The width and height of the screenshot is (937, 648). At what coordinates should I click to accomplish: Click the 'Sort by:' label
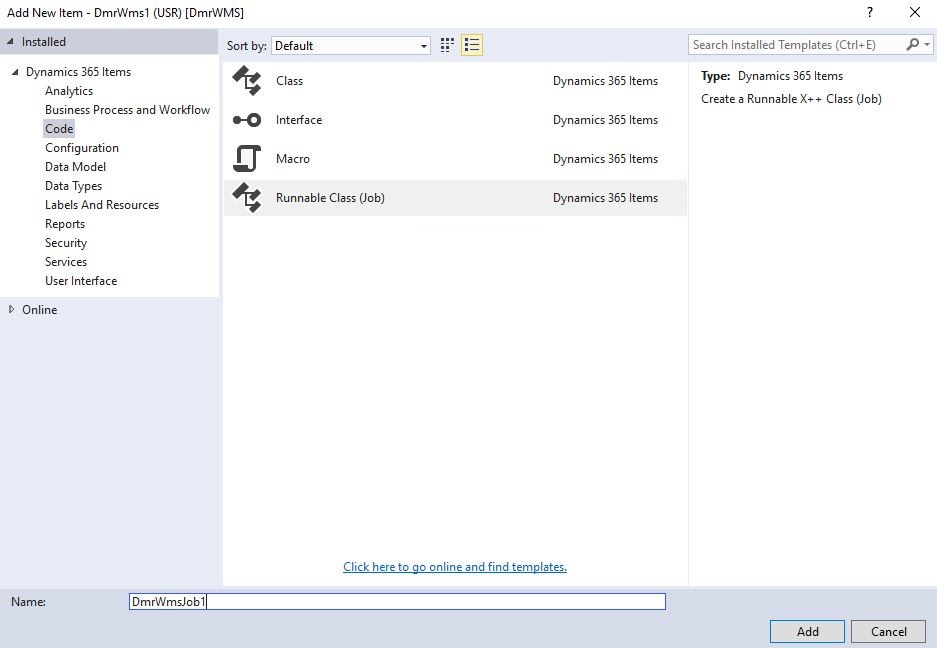pos(246,46)
